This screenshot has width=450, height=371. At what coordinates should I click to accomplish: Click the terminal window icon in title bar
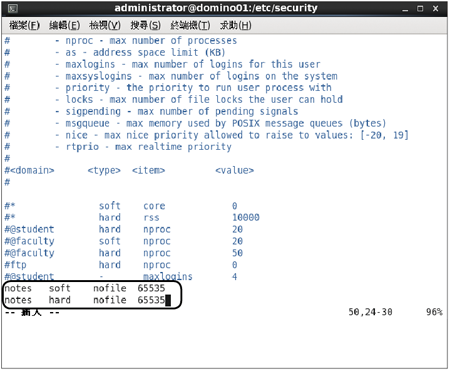[x=13, y=8]
